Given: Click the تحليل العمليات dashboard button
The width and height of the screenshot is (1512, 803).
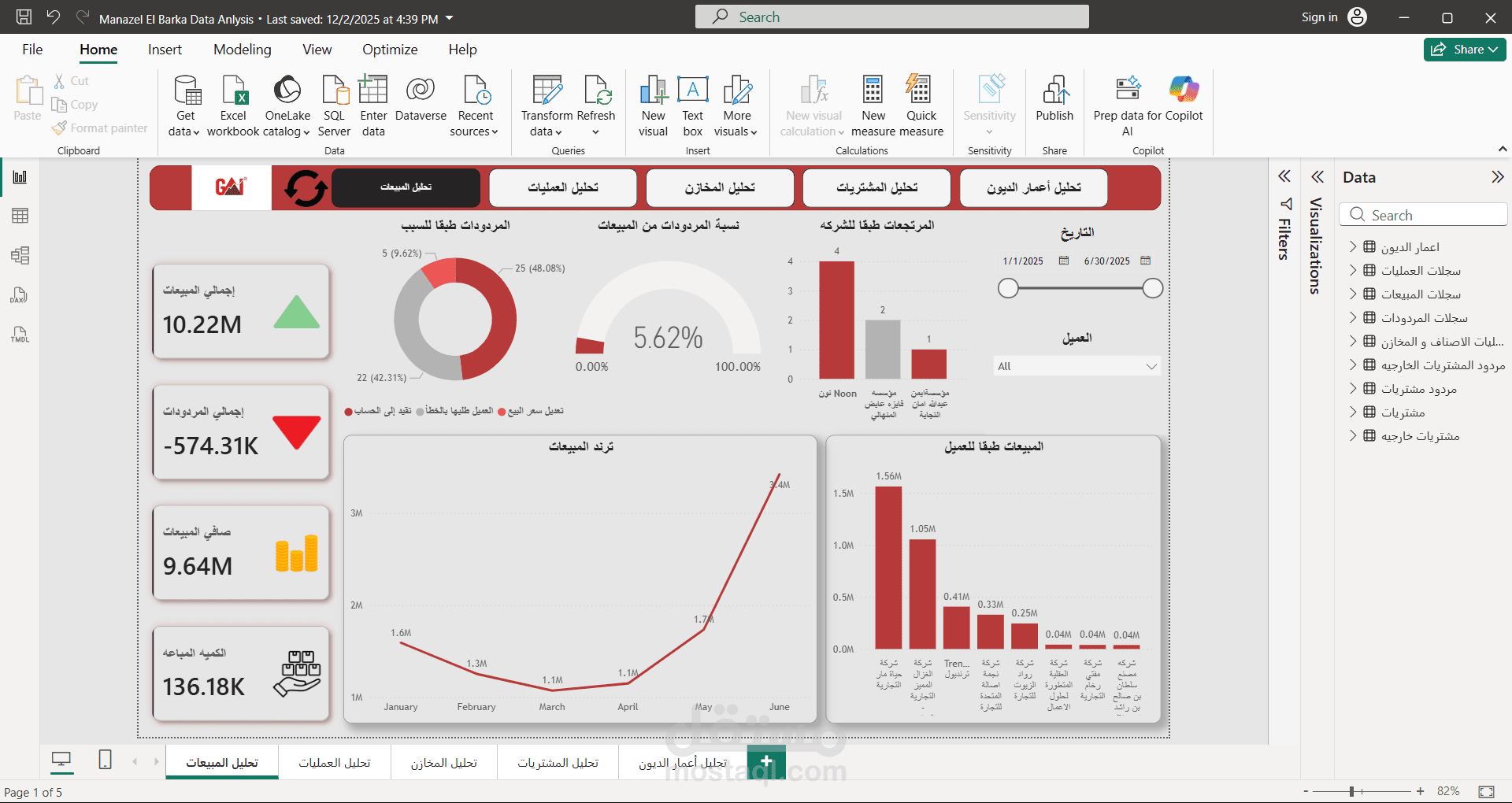Looking at the screenshot, I should tap(563, 187).
